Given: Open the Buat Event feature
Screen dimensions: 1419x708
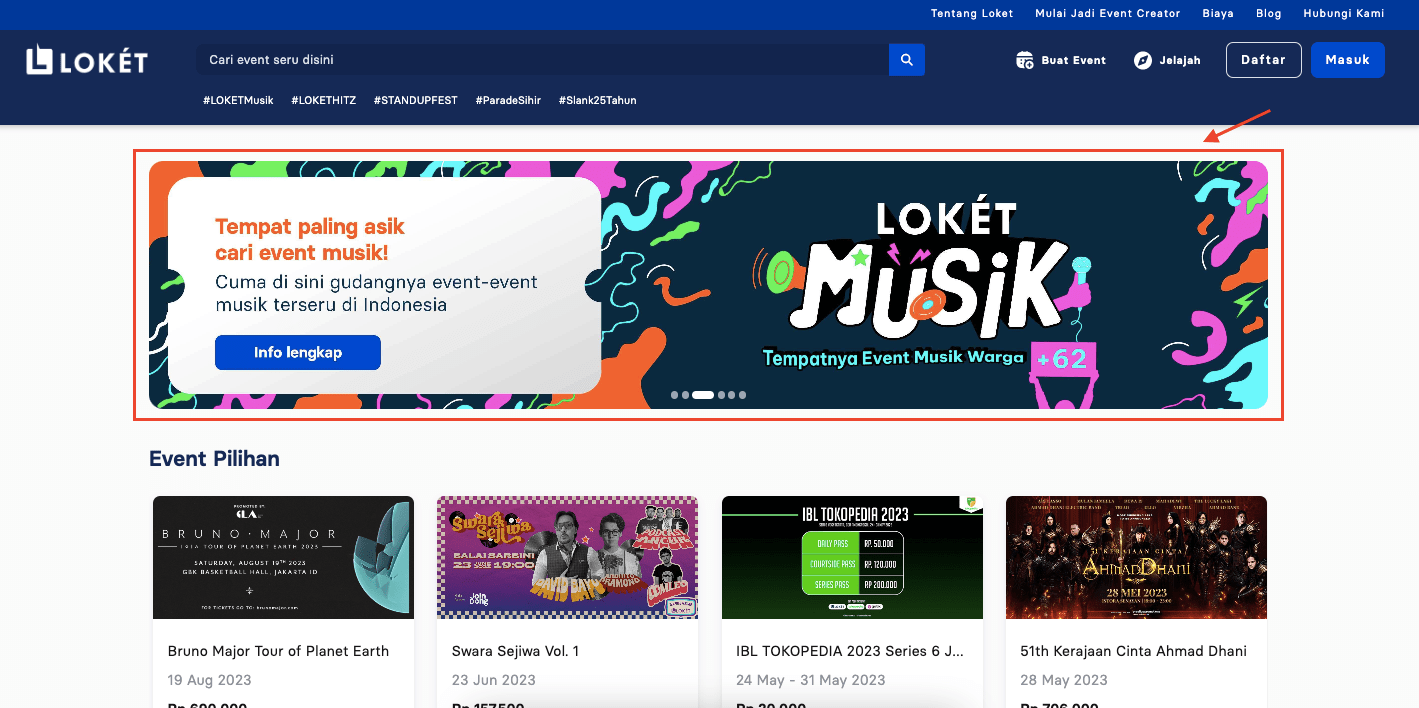Looking at the screenshot, I should (1072, 60).
